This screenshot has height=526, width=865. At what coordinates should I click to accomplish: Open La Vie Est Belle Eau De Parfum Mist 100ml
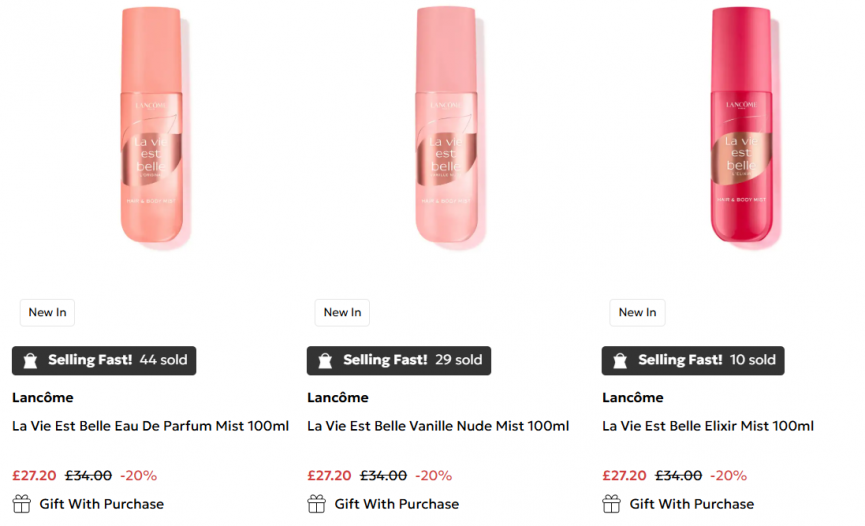click(x=150, y=426)
